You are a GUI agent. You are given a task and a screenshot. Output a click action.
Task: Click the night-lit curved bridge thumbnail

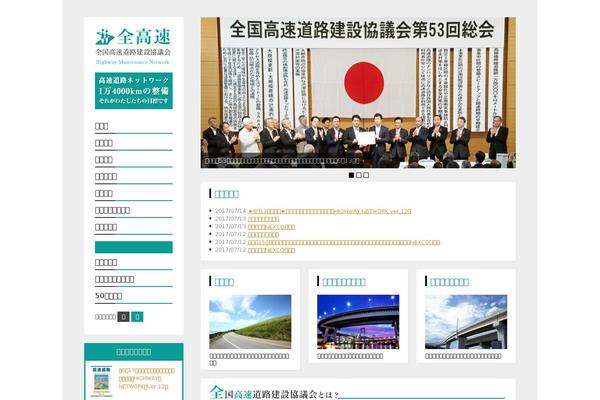pos(358,322)
